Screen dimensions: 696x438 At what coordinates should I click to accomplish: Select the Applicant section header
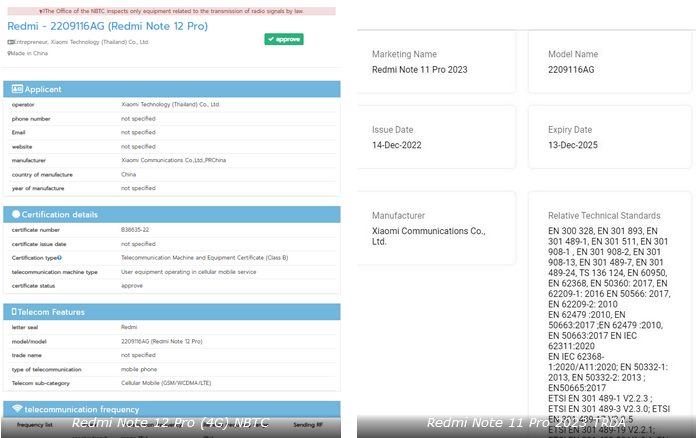(172, 89)
